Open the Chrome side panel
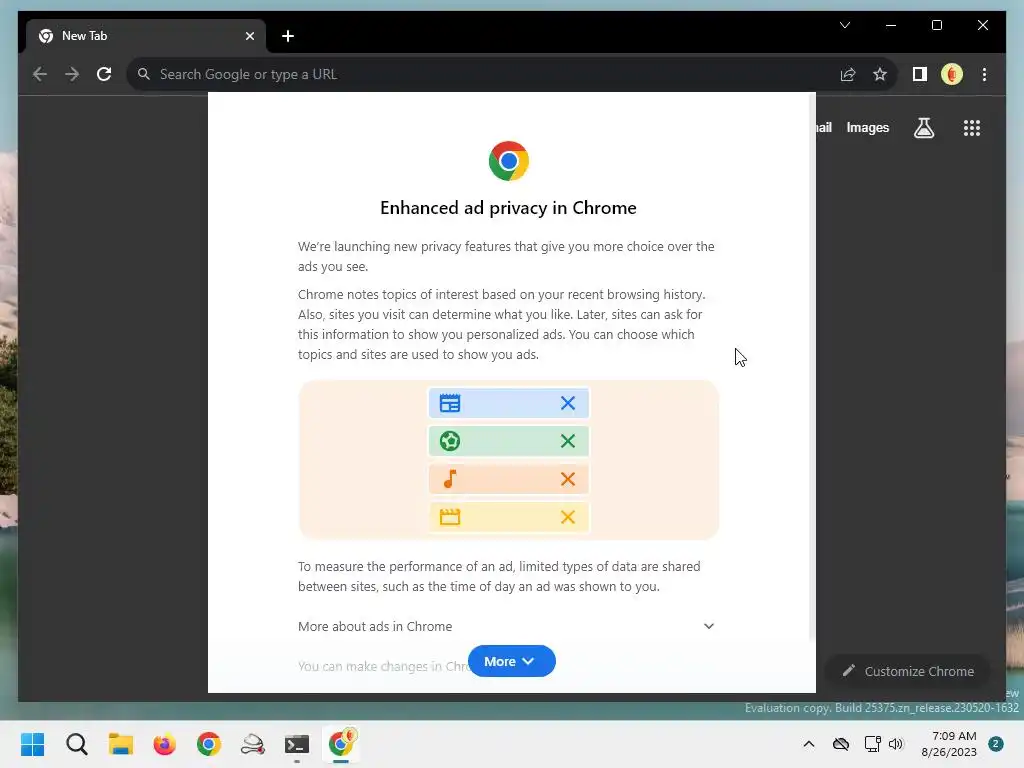The image size is (1024, 768). tap(920, 74)
